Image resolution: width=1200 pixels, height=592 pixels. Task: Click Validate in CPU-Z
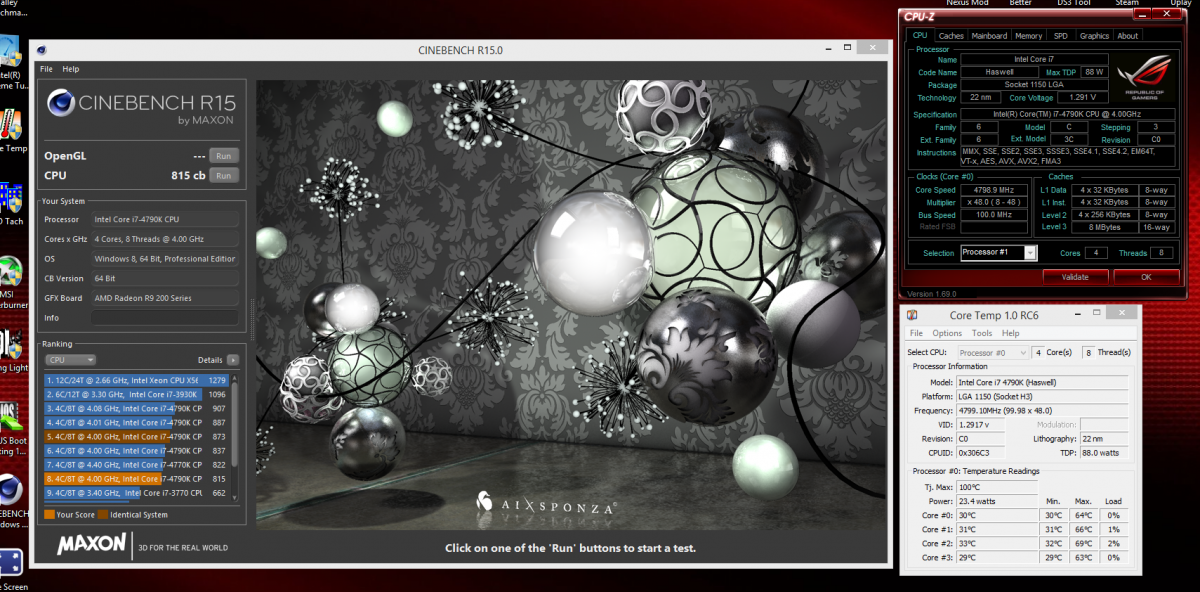(1074, 277)
